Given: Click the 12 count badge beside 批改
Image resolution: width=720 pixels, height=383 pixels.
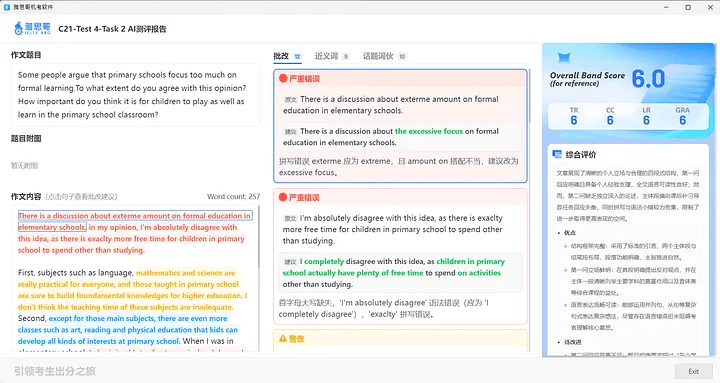Looking at the screenshot, I should pyautogui.click(x=297, y=56).
